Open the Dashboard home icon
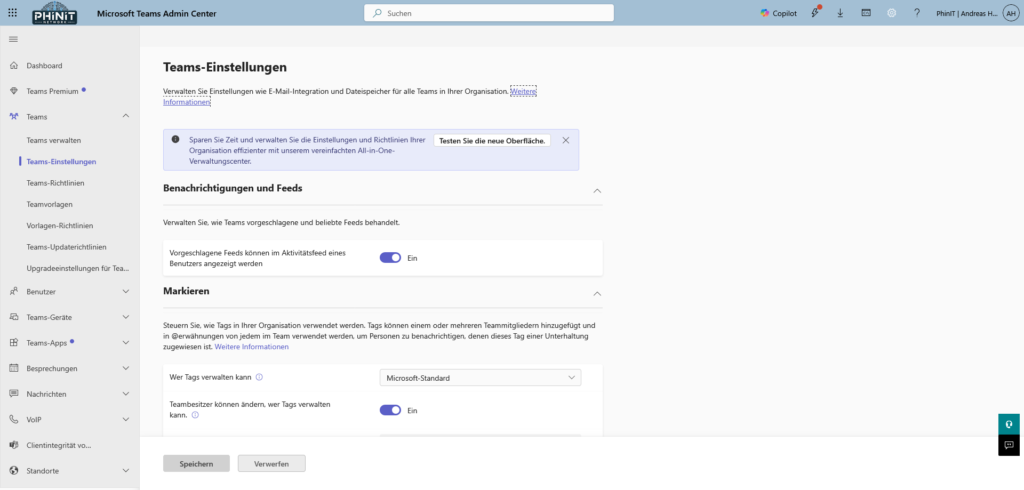The height and width of the screenshot is (490, 1024). [14, 65]
